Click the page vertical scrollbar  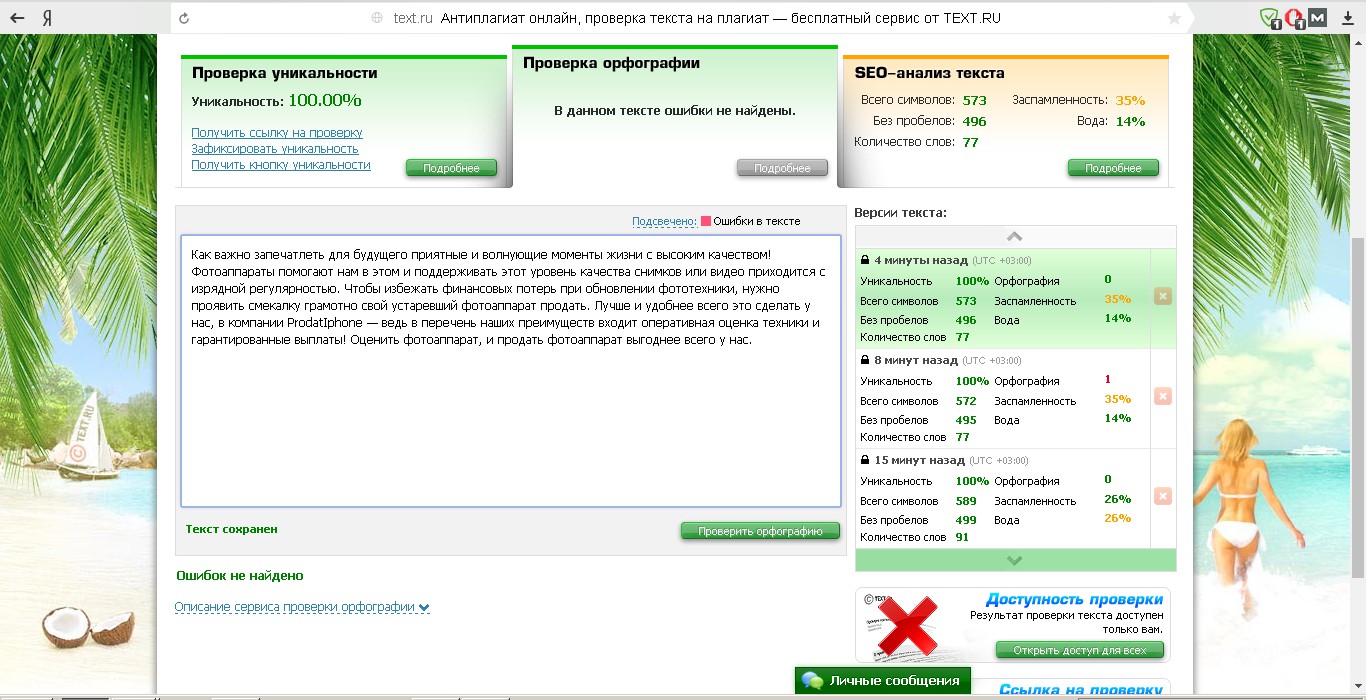click(x=1358, y=406)
